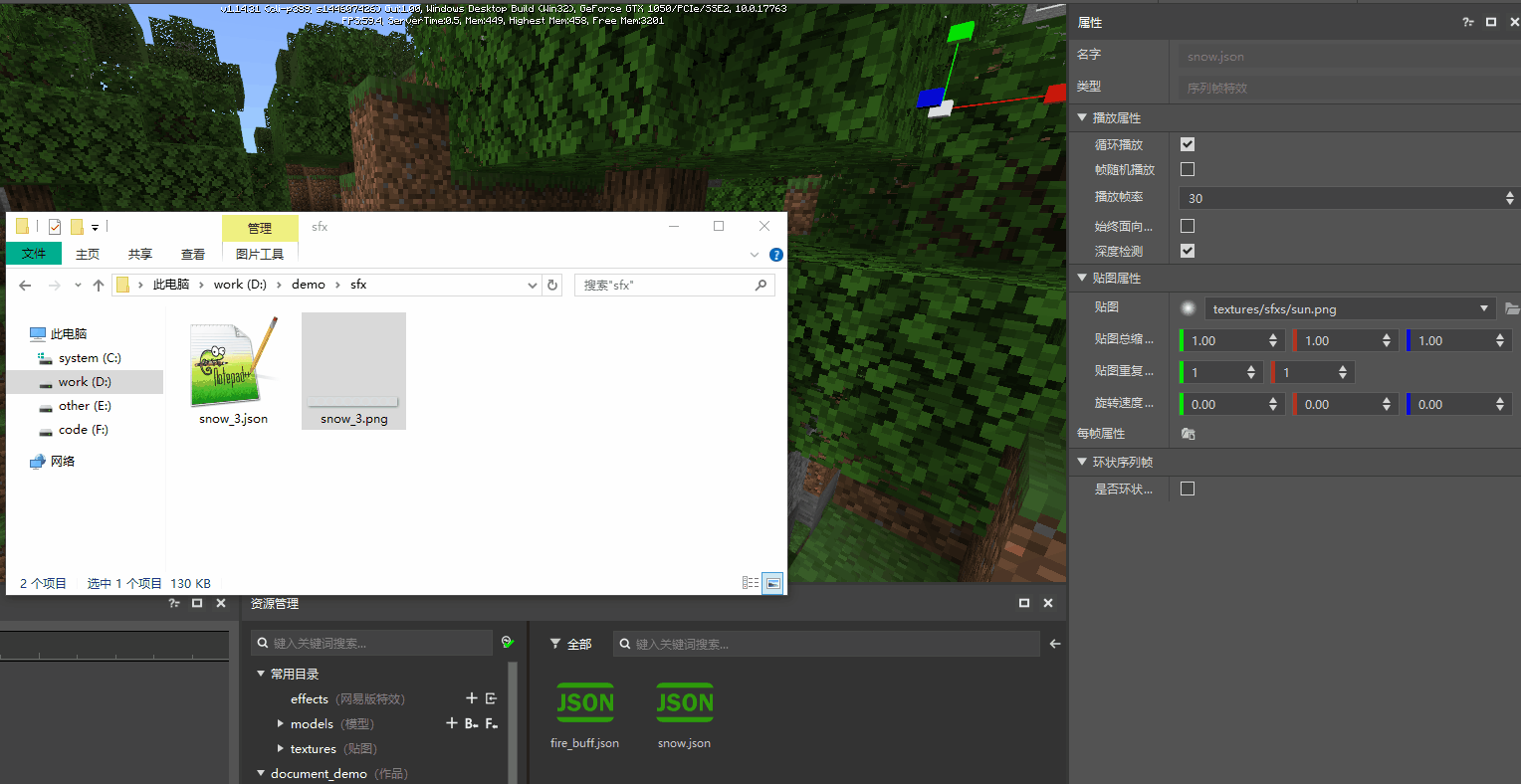
Task: Select other (E:) in the navigation pane
Action: [x=86, y=406]
